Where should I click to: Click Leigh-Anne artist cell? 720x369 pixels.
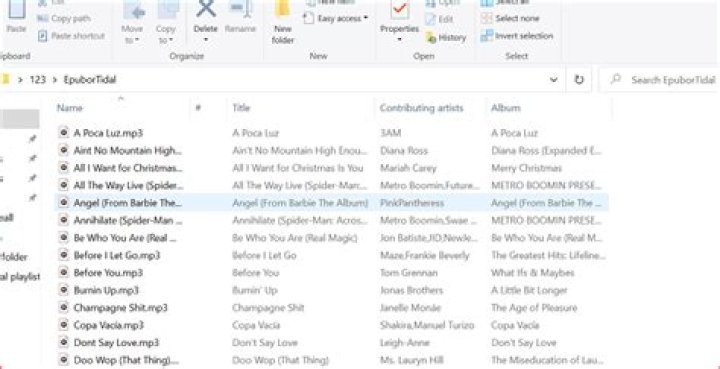click(405, 342)
